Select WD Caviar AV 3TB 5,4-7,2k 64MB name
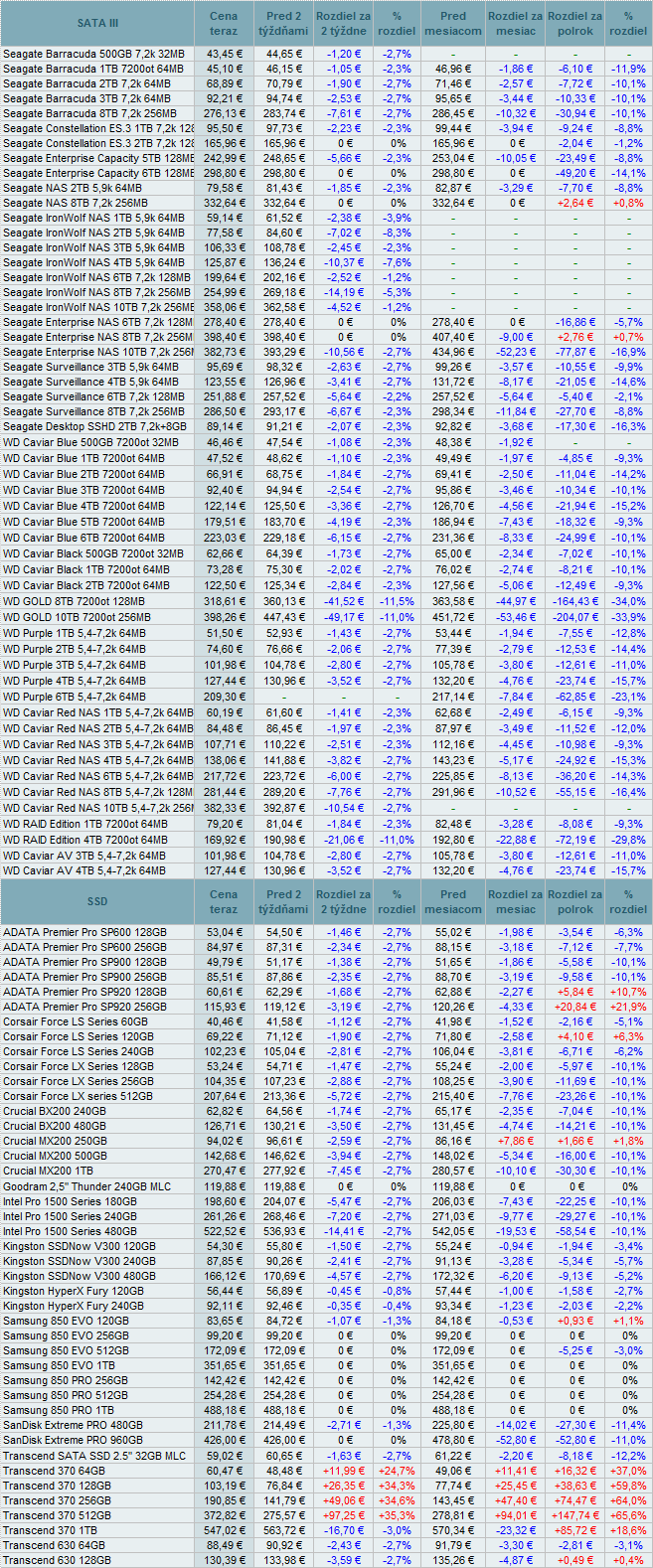653x1568 pixels. click(84, 856)
